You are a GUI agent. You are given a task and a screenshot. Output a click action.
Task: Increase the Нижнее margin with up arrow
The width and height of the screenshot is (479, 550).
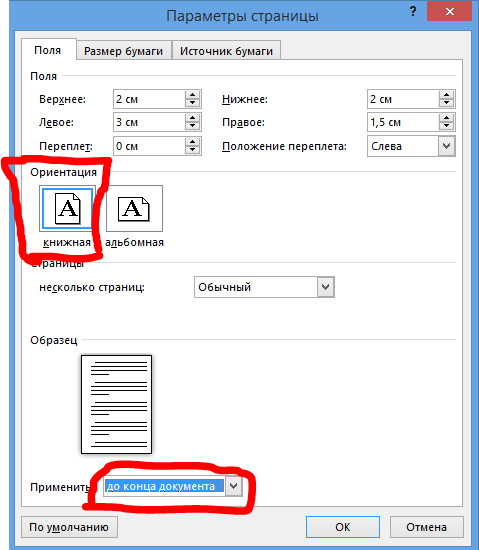point(446,95)
